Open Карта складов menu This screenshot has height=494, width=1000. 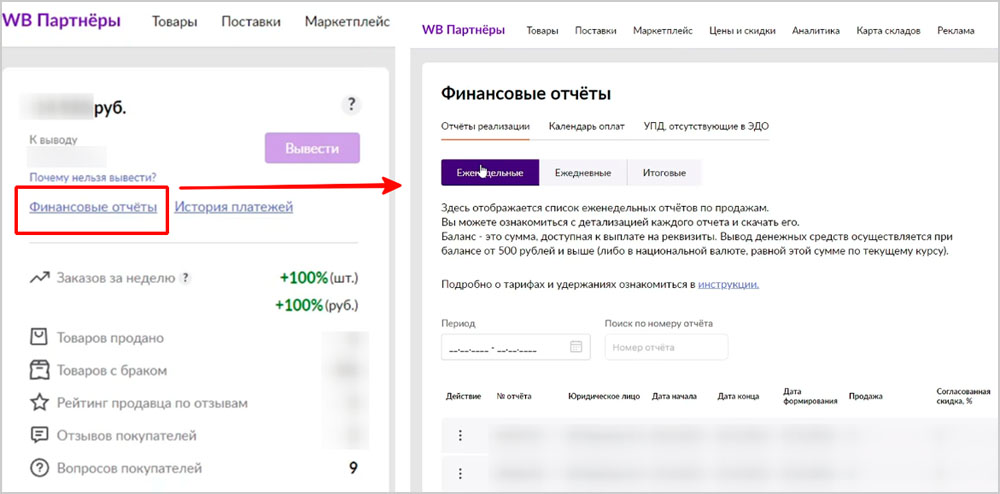click(888, 31)
